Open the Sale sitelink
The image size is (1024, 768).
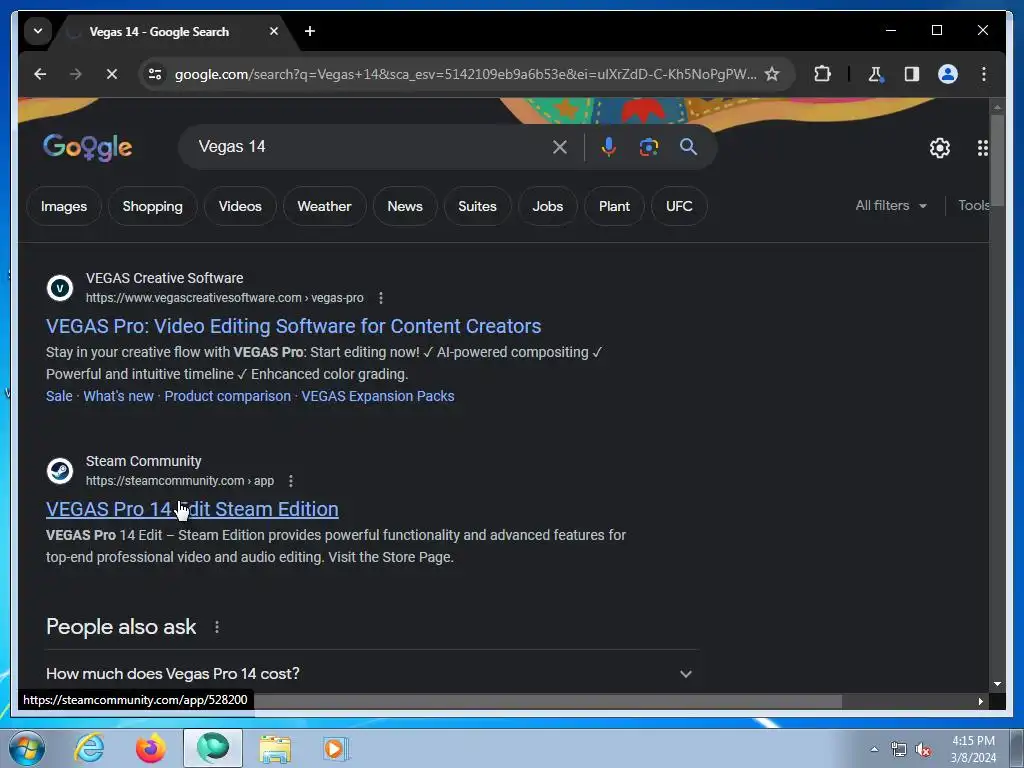[59, 396]
